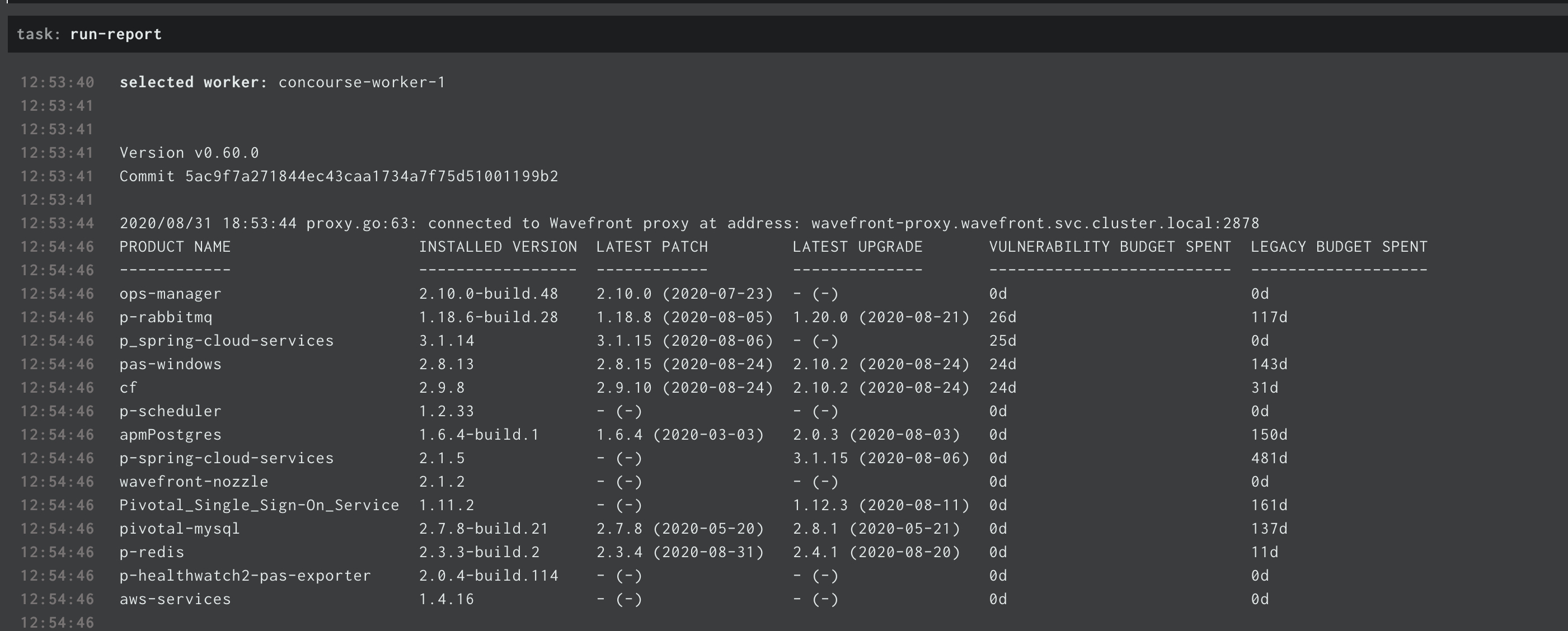Click the 12:53:44 timestamp next to proxy message
Viewport: 1568px width, 631px height.
(x=57, y=223)
